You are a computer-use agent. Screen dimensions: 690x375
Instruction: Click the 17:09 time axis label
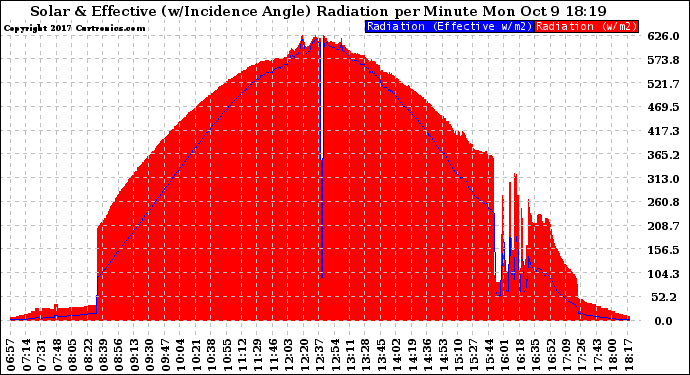pyautogui.click(x=567, y=355)
